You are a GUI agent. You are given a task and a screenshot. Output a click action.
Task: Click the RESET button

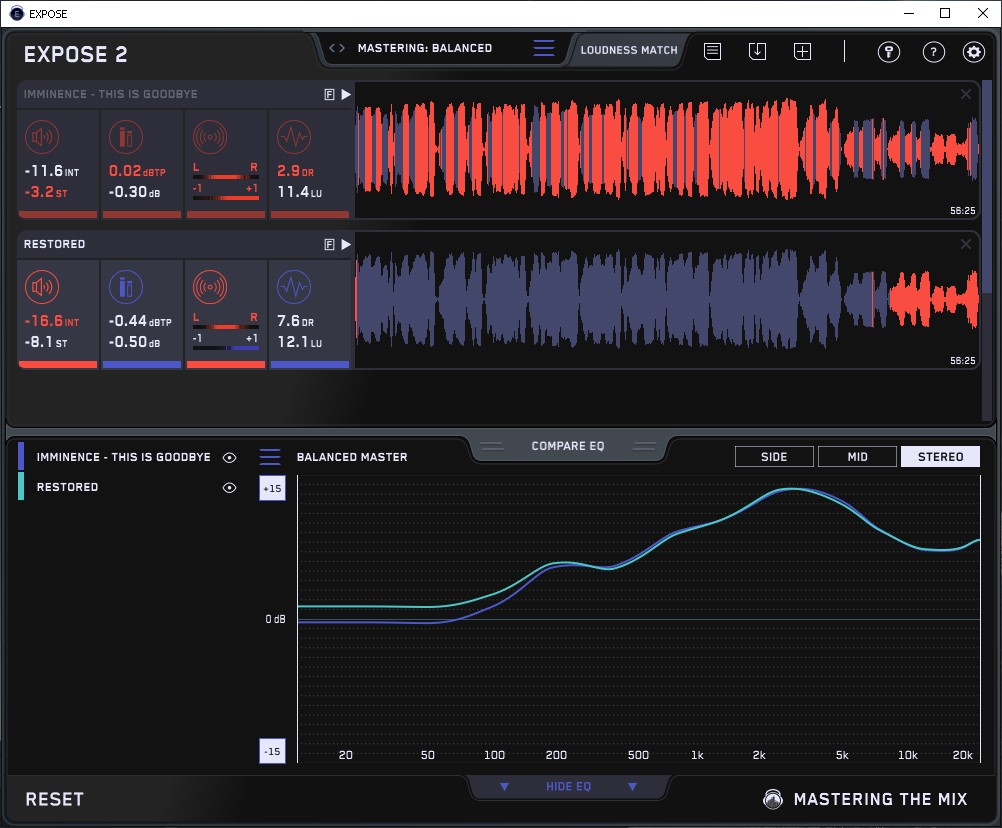coord(54,799)
